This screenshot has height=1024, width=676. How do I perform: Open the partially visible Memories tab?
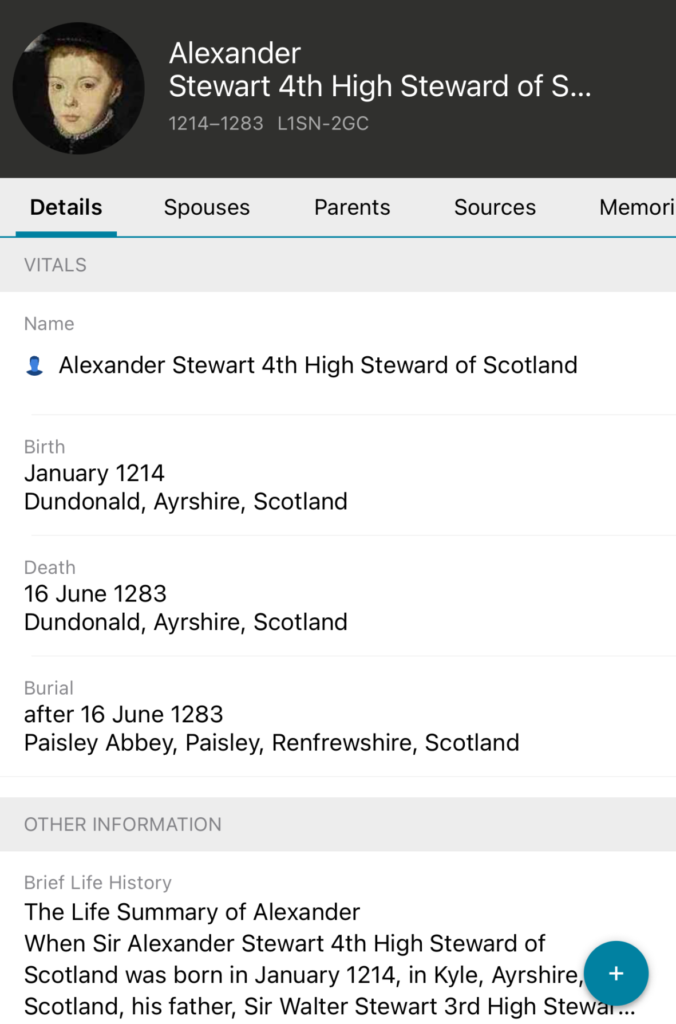tap(636, 207)
